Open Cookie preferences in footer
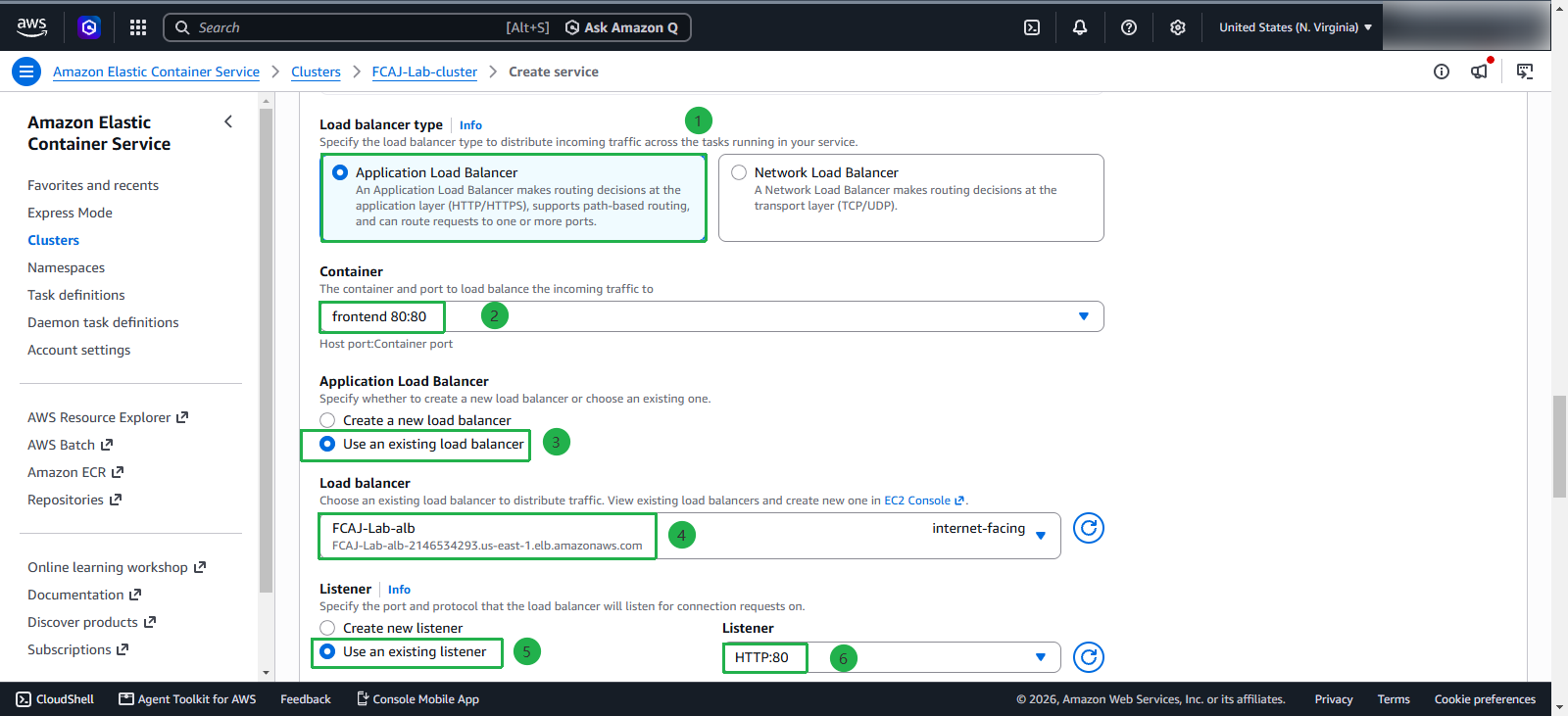The image size is (1568, 716). tap(1485, 699)
